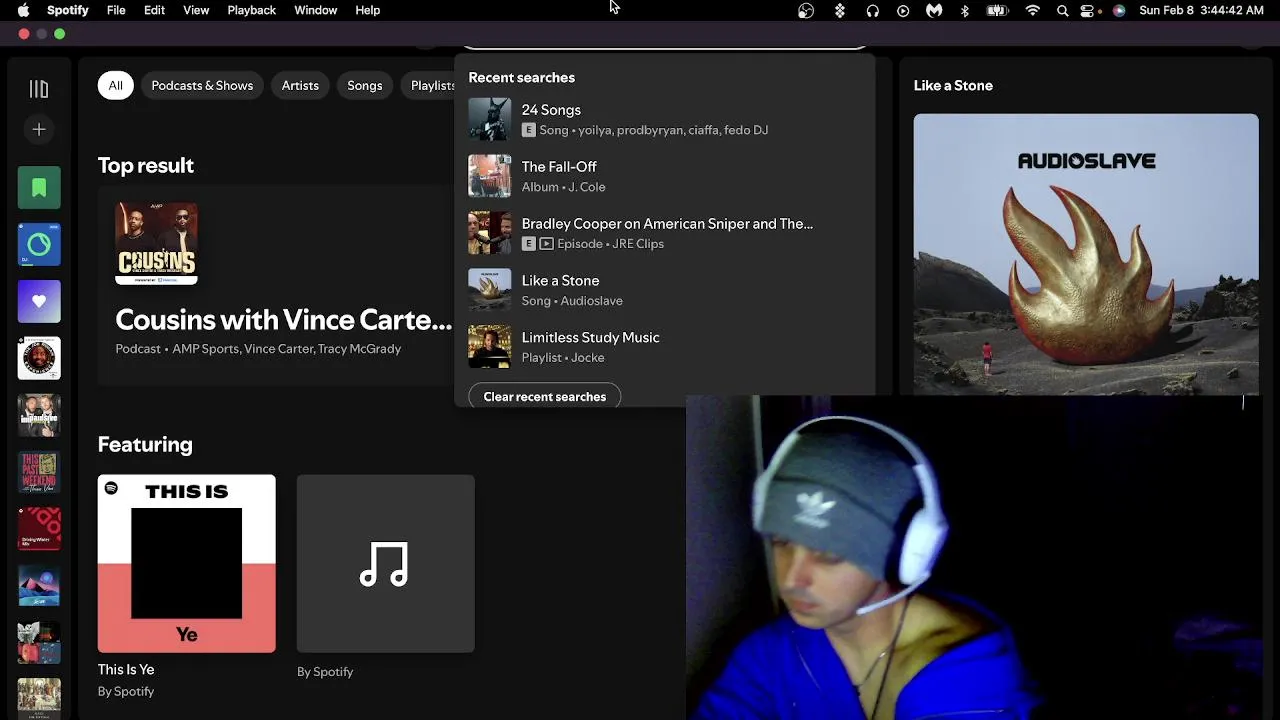Click the OBS-style menu bar icon
Screen dimensions: 1280x720
[x=806, y=10]
